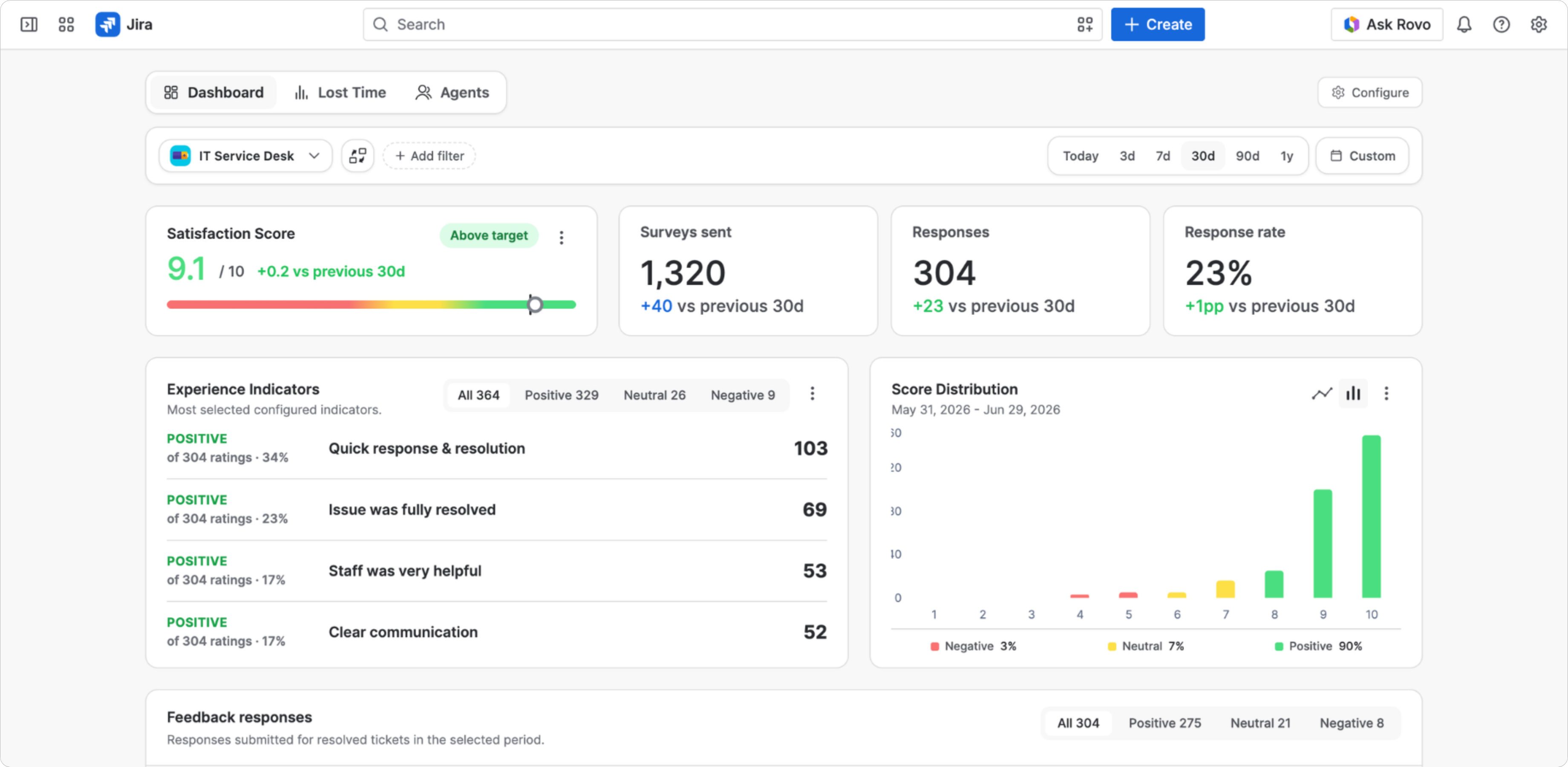The image size is (1568, 767).
Task: Click the widget layout icon beside IT Service Desk
Action: point(357,156)
